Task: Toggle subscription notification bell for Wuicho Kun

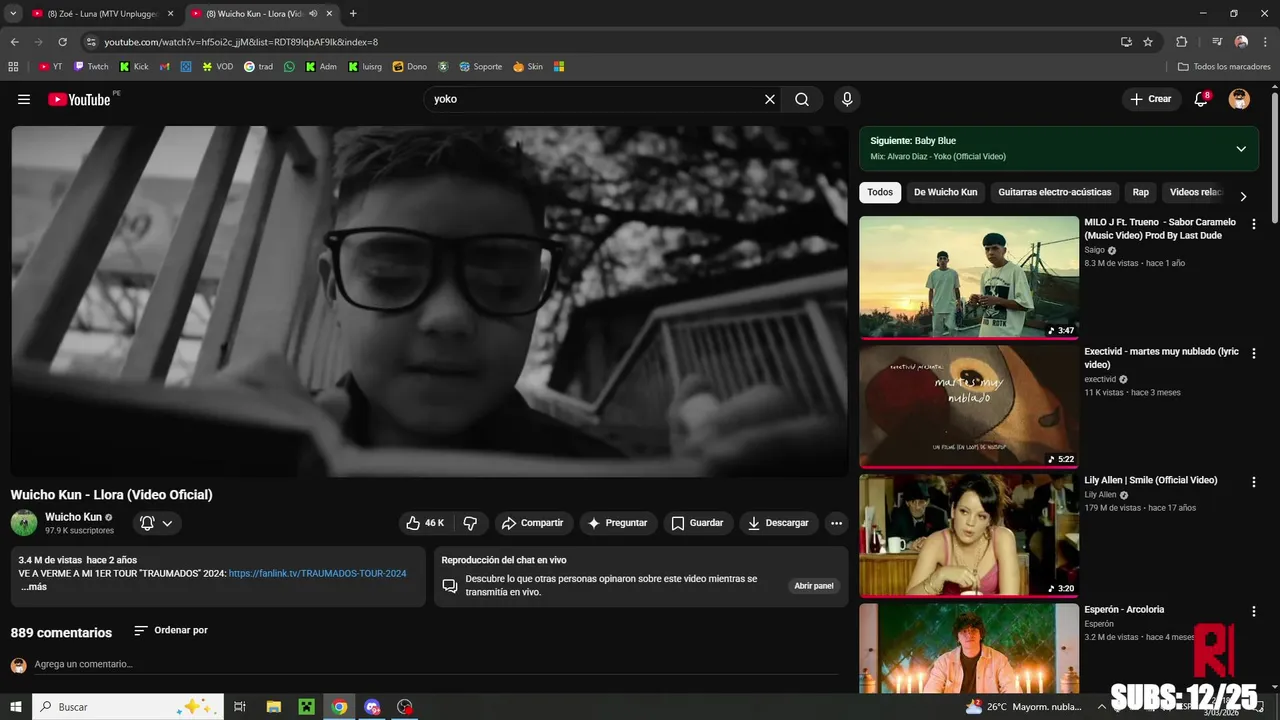Action: point(156,523)
